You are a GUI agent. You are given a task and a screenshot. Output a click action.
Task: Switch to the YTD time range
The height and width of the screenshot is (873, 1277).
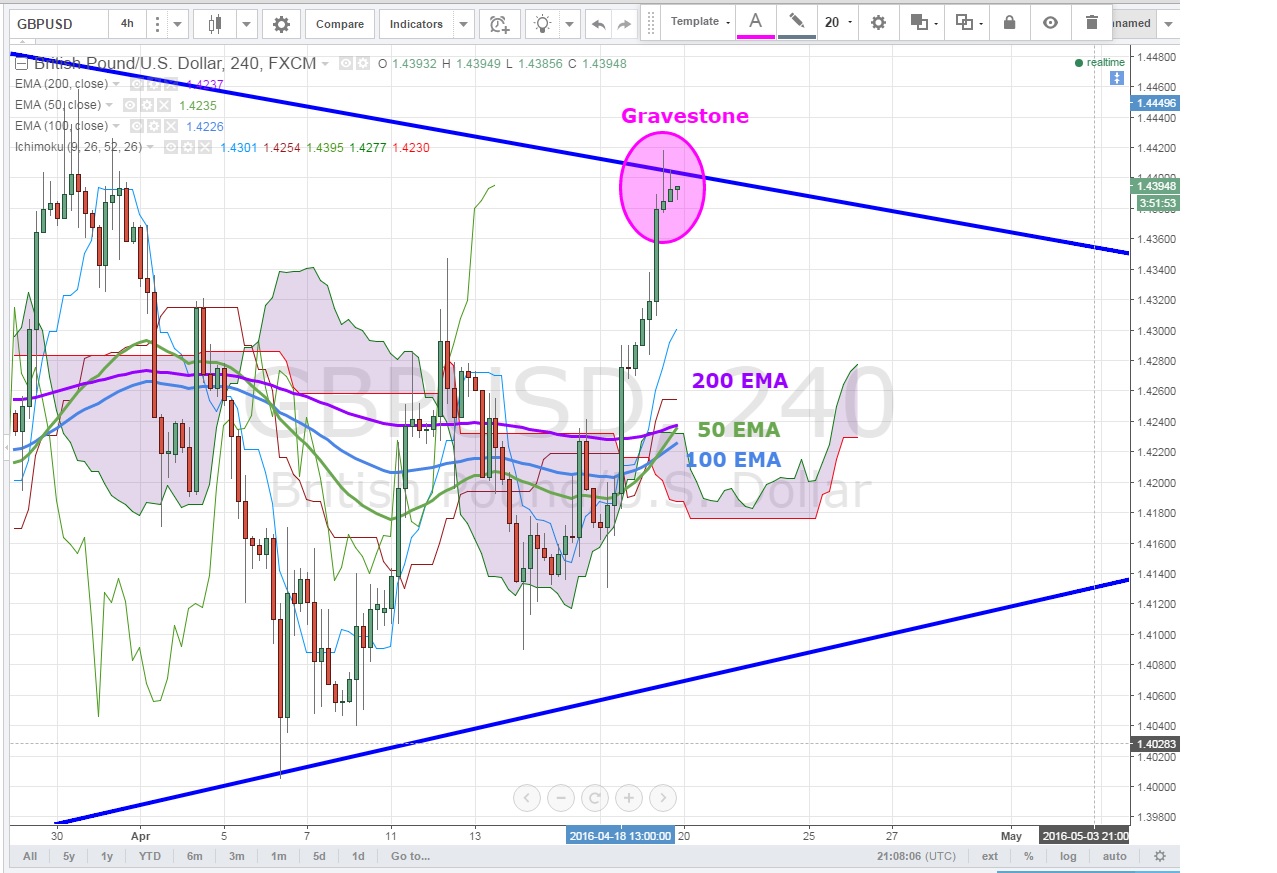pos(150,856)
